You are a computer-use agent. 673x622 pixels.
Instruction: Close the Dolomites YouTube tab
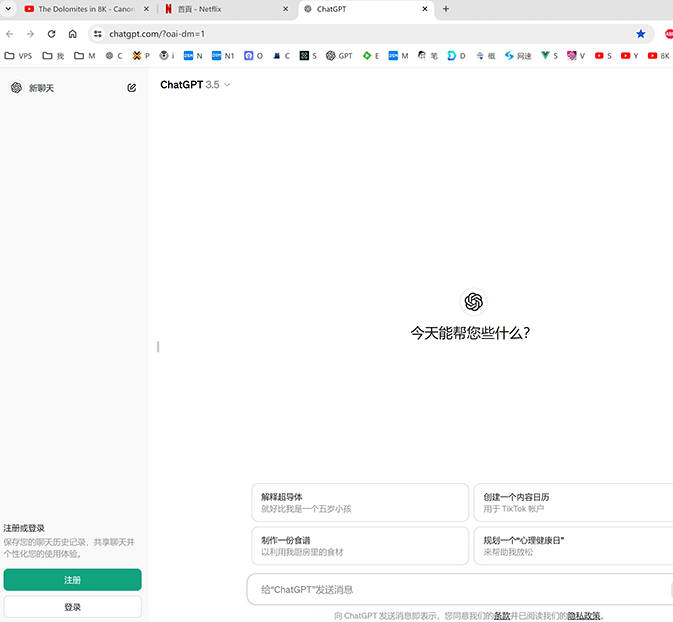146,9
